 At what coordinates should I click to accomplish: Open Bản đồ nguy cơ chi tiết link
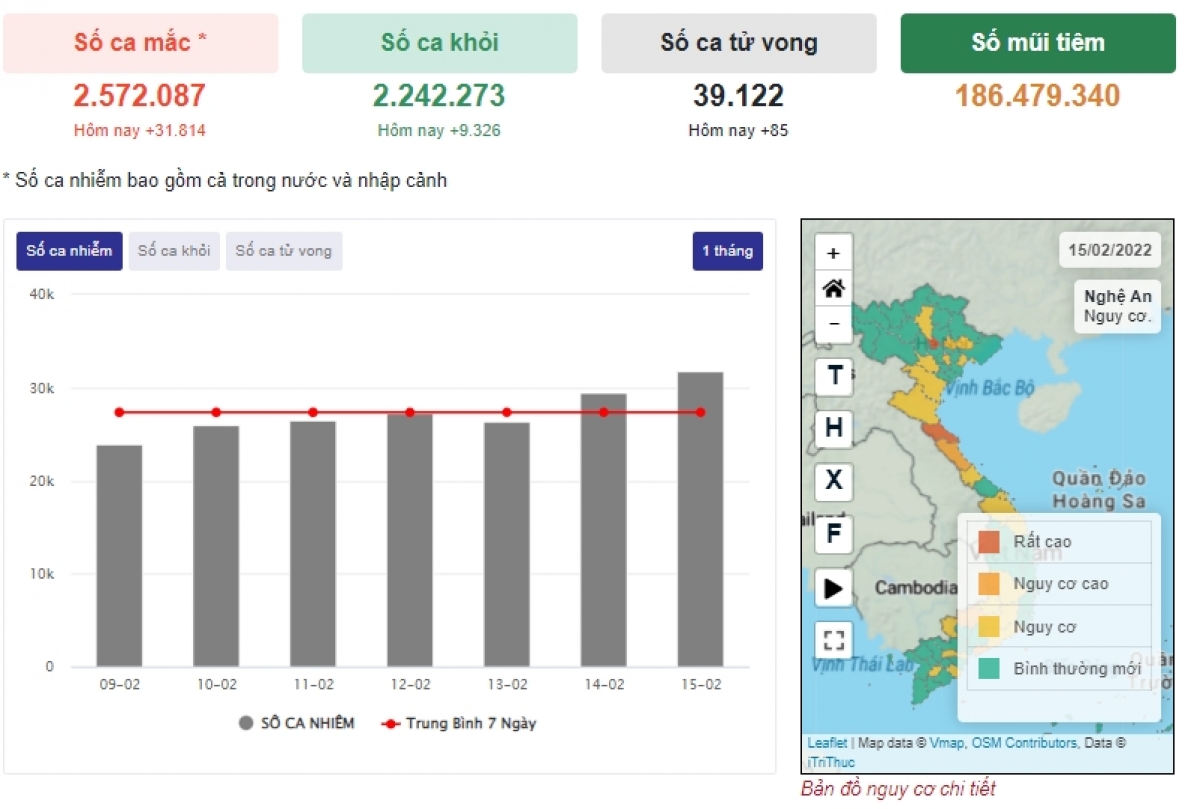(897, 789)
